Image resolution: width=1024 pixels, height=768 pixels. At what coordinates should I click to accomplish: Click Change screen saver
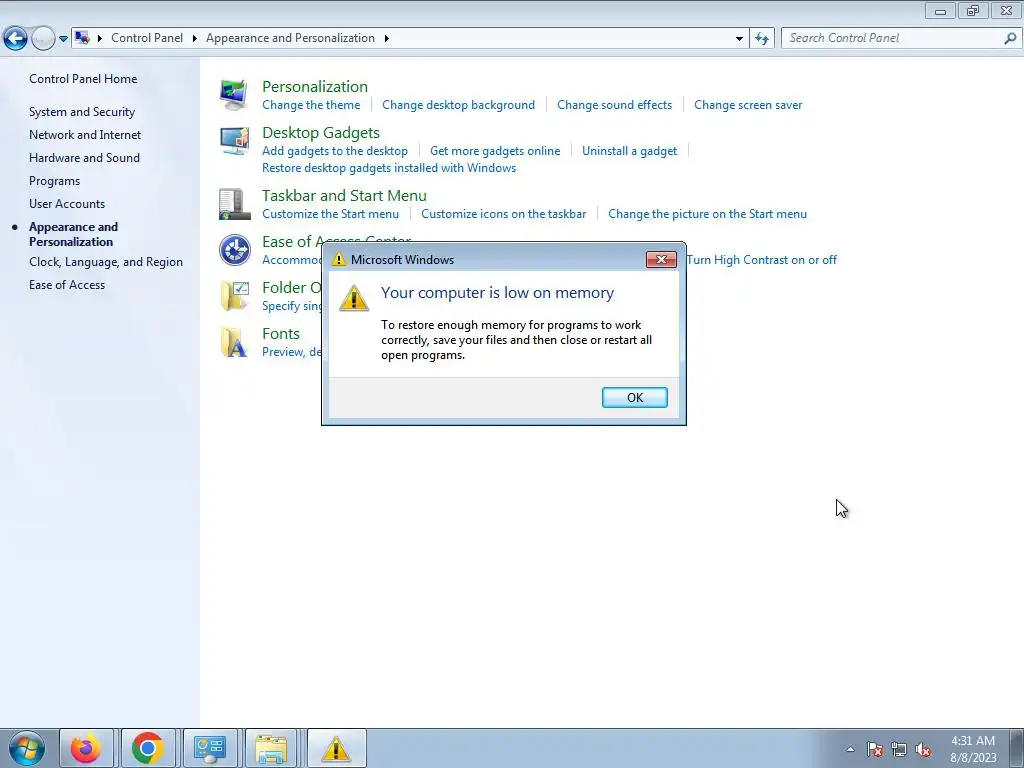click(748, 104)
